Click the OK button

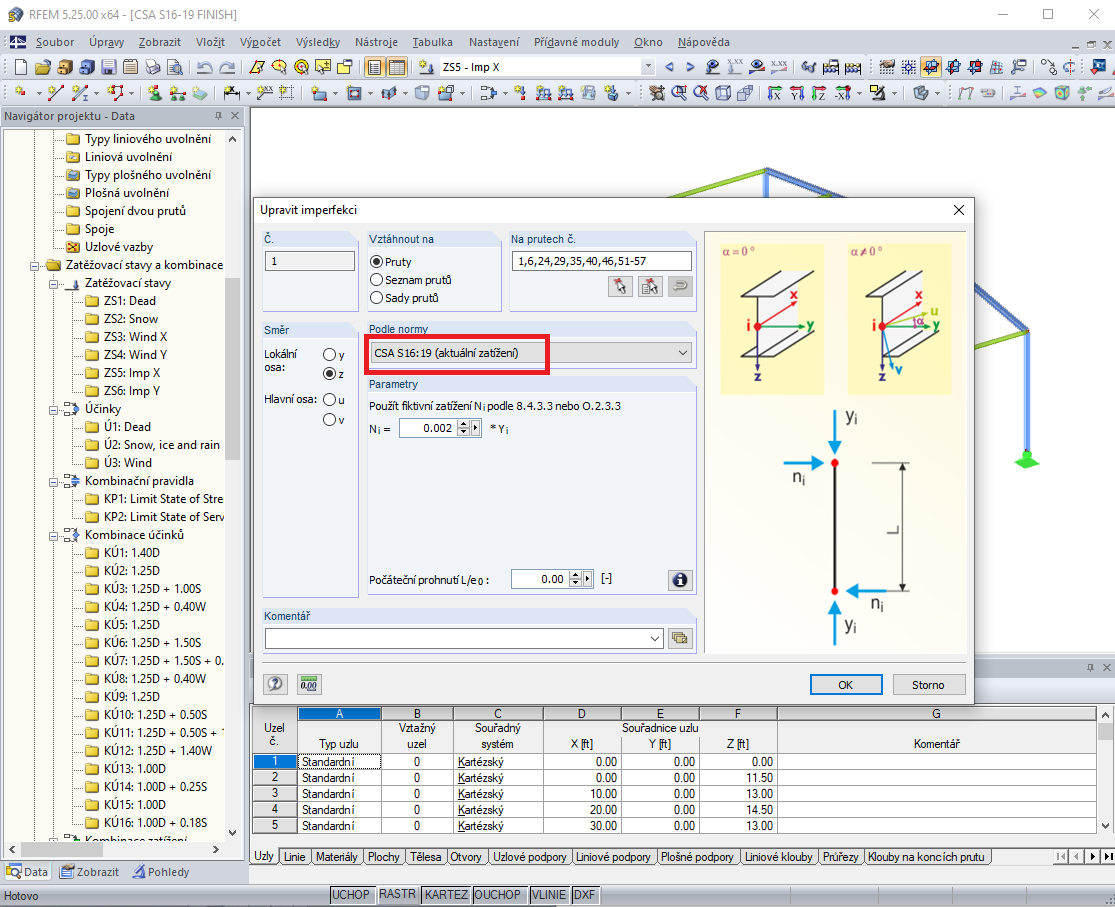tap(845, 684)
